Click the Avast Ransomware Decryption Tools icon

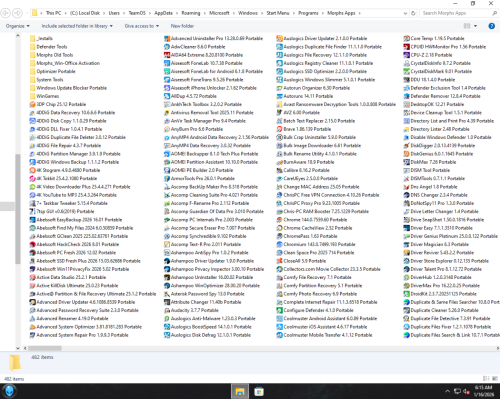tap(280, 104)
